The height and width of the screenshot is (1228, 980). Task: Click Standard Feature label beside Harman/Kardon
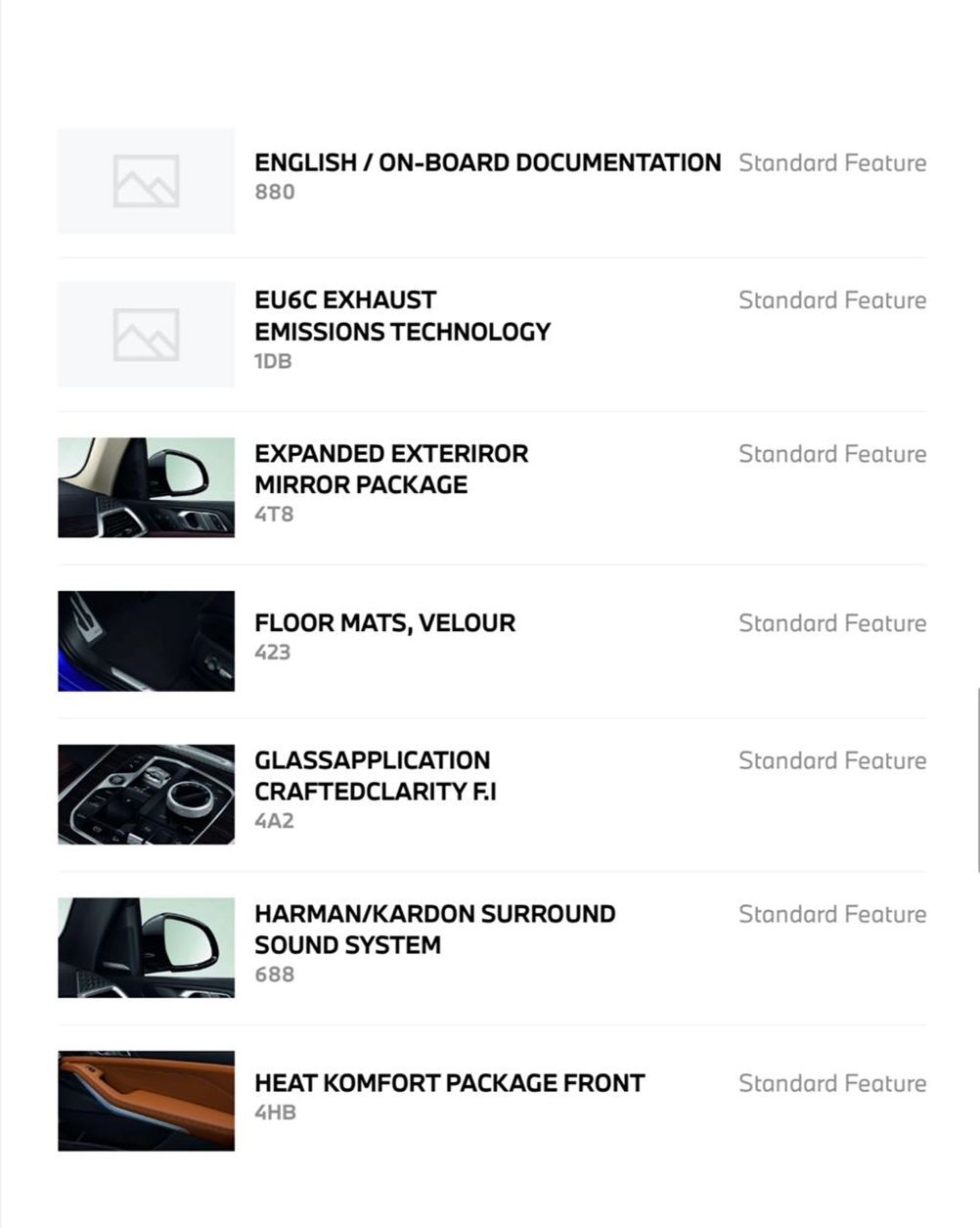click(x=832, y=914)
